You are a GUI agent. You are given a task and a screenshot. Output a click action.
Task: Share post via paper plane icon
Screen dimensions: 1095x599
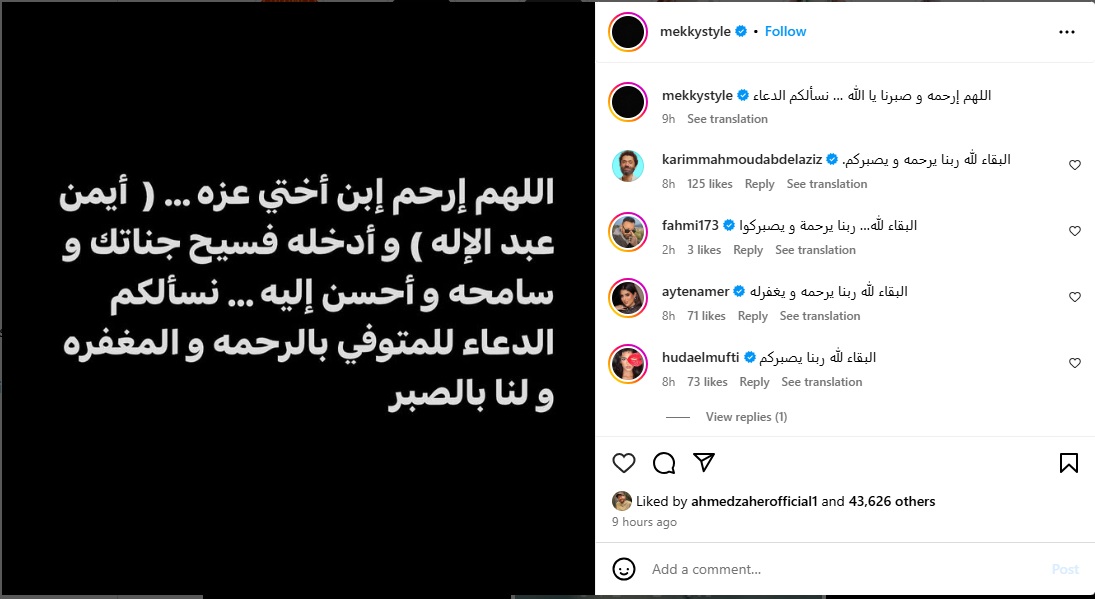coord(704,462)
